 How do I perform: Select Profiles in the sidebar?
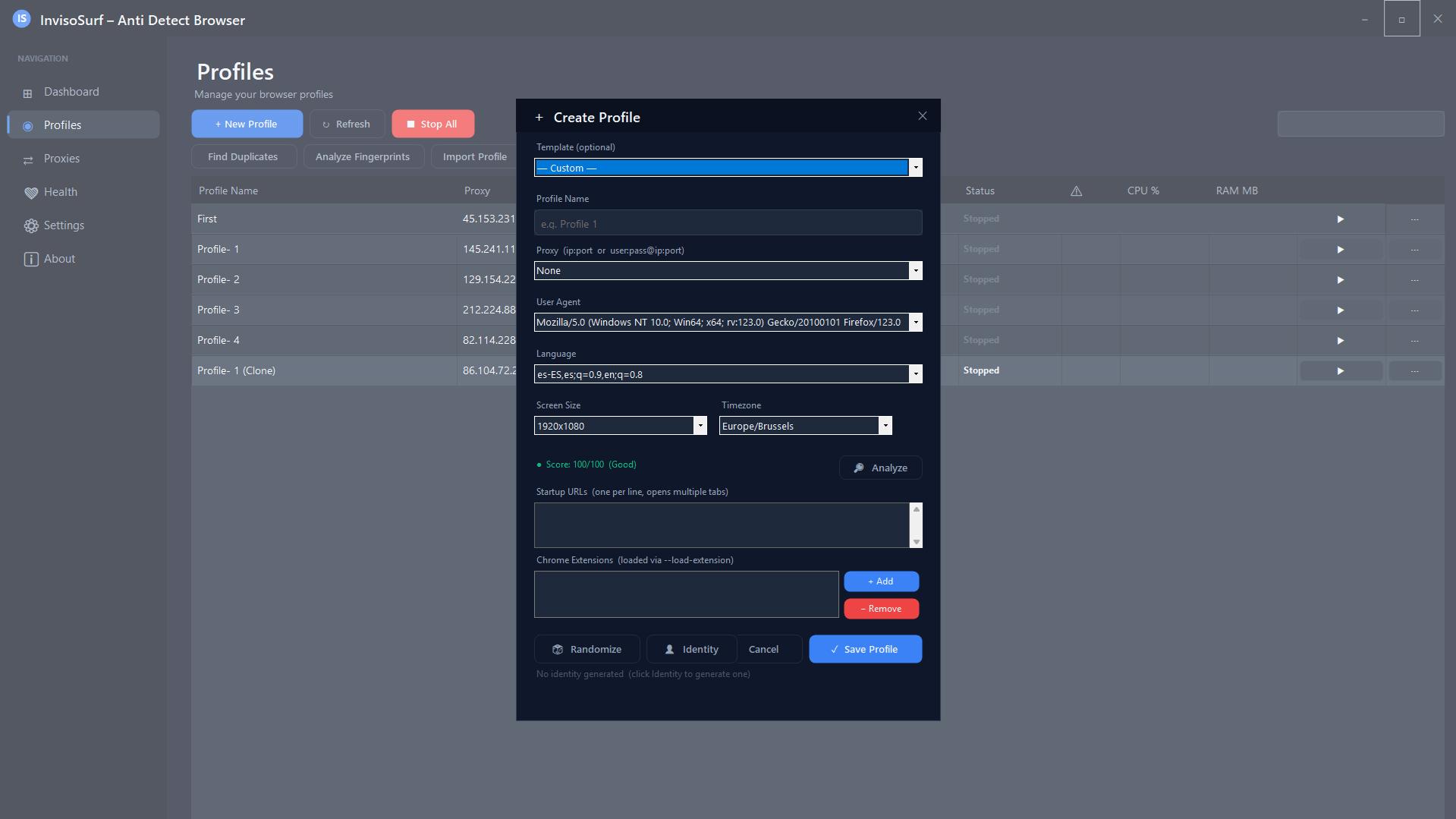pos(83,125)
